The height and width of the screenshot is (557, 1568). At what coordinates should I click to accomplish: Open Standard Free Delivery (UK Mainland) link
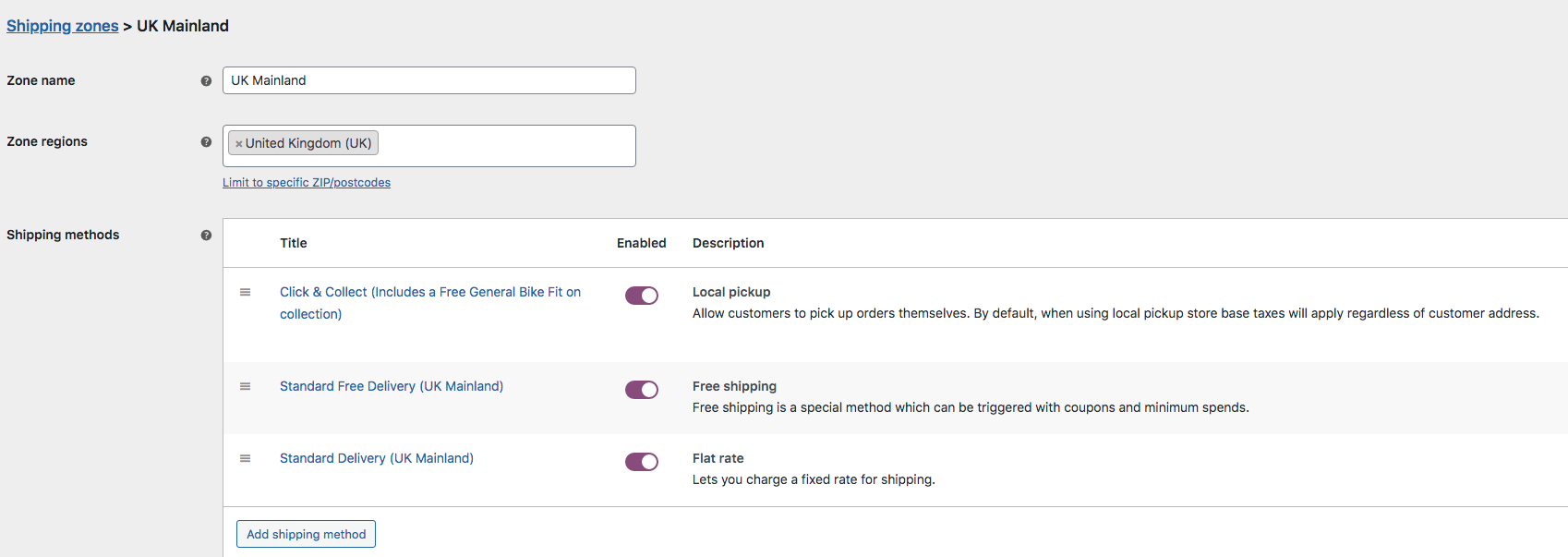tap(392, 386)
